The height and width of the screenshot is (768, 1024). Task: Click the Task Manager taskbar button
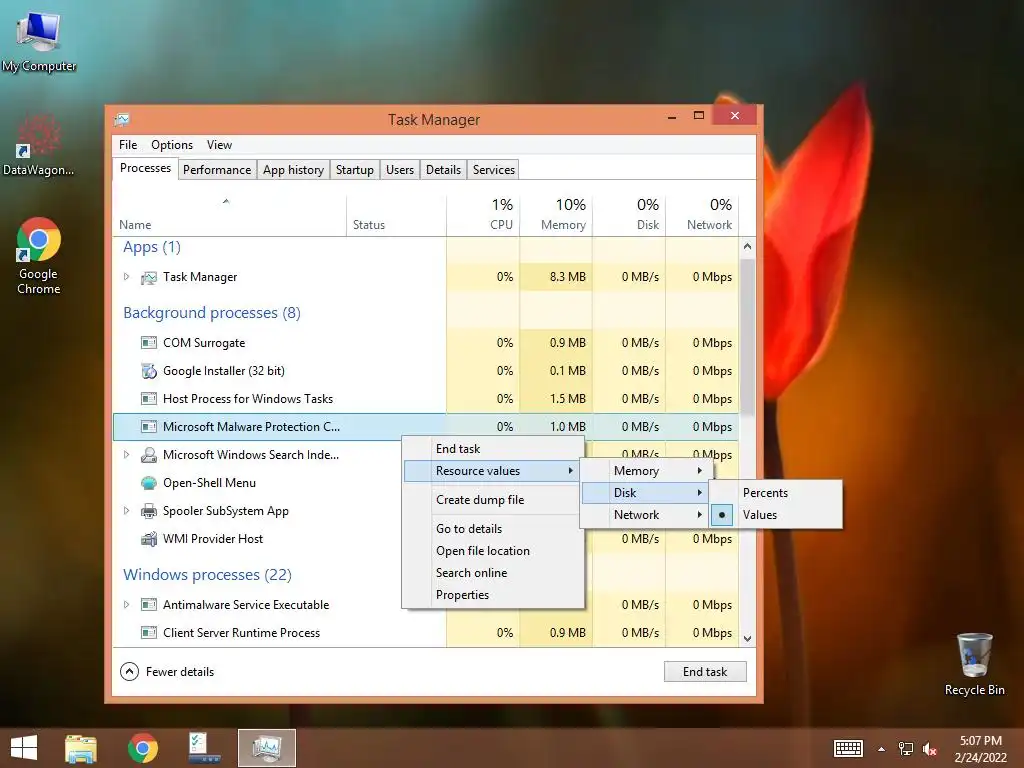click(x=267, y=748)
